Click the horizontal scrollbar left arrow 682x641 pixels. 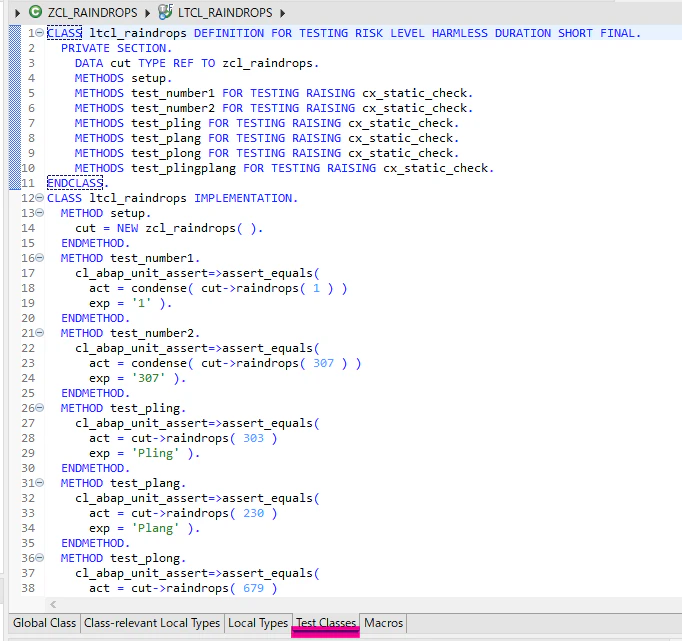(x=53, y=604)
